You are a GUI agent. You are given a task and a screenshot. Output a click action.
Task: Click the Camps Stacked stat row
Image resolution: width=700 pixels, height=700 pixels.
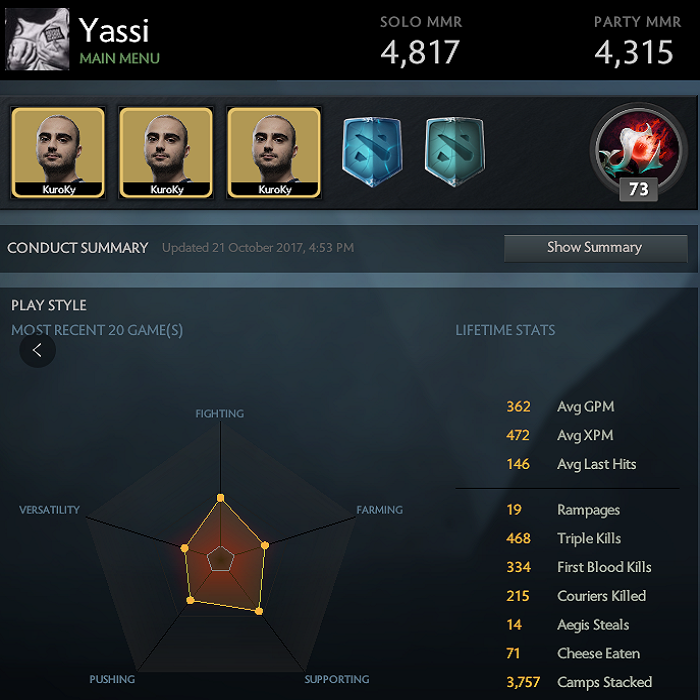pyautogui.click(x=579, y=682)
